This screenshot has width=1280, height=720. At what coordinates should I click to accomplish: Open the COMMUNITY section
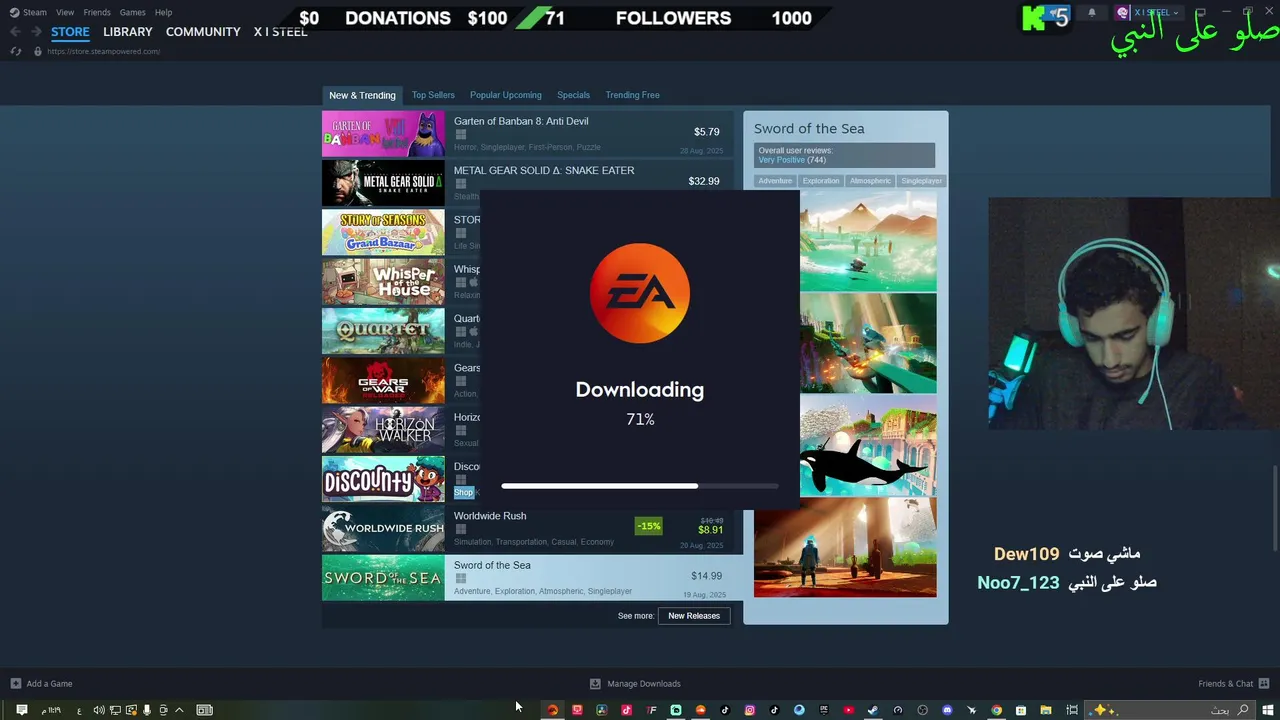point(203,32)
